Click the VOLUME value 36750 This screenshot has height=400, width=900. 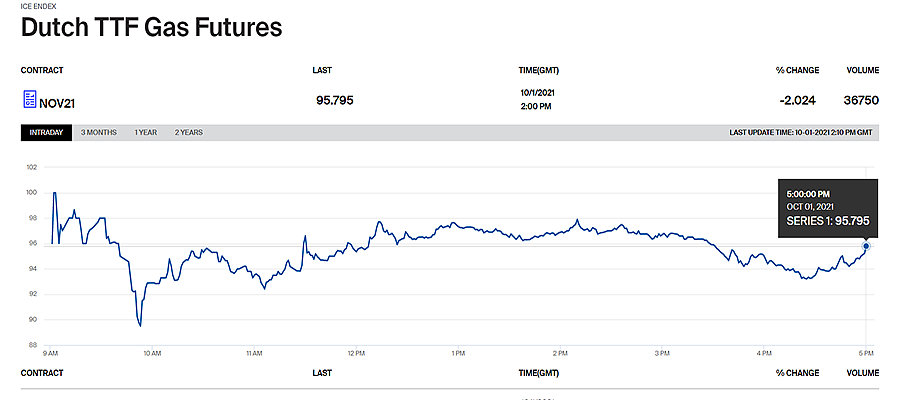pos(861,100)
